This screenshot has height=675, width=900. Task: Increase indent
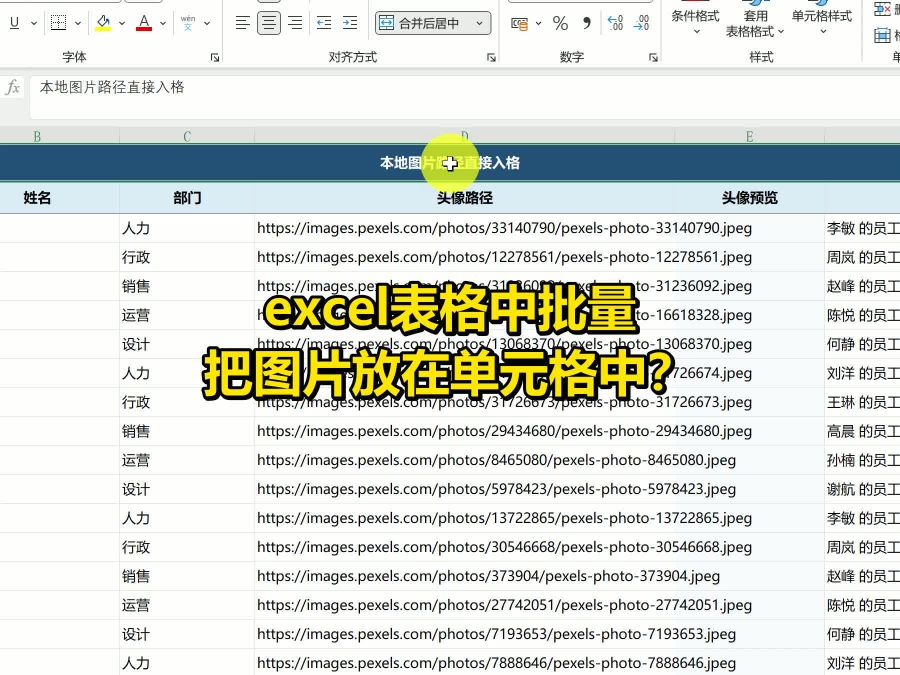pyautogui.click(x=350, y=23)
